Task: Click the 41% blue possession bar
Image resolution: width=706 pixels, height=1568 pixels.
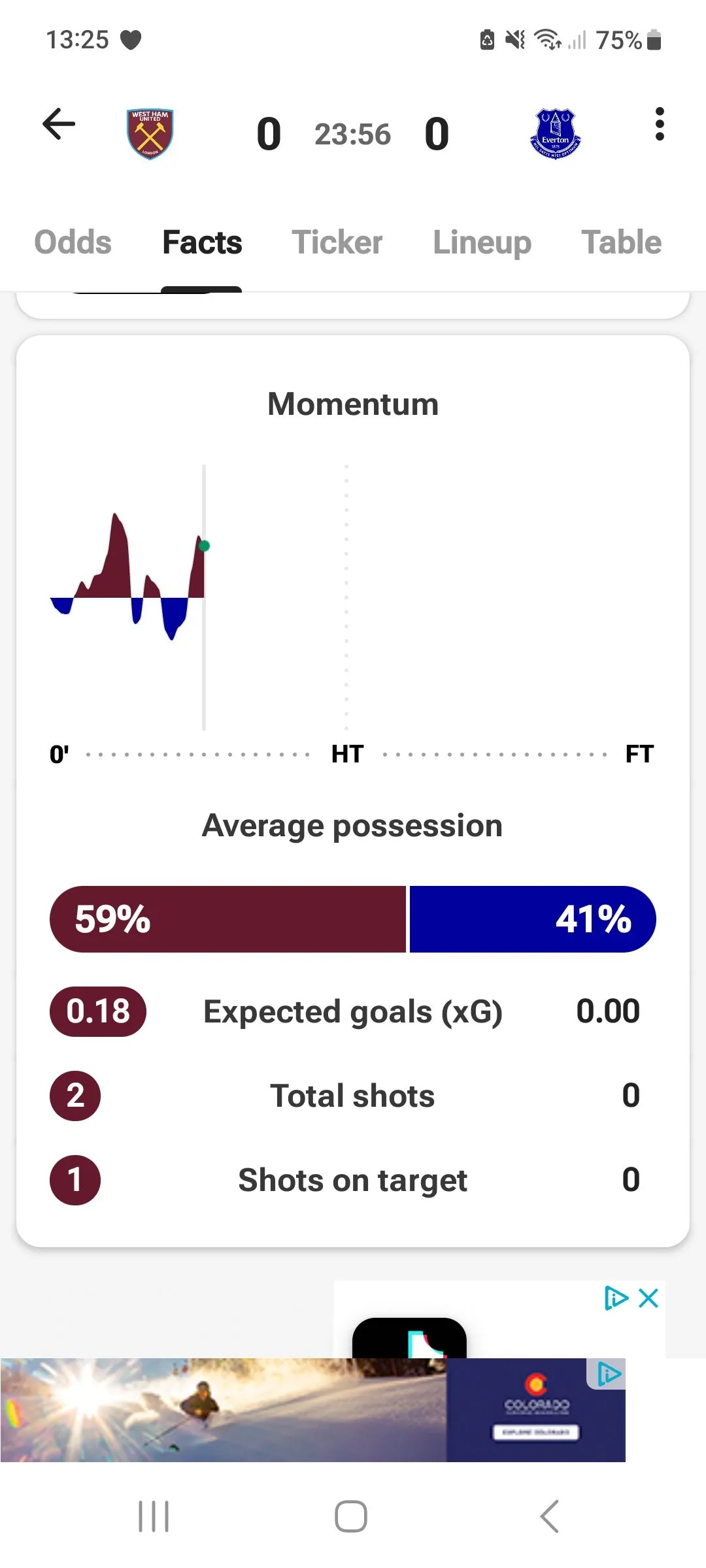Action: [x=533, y=919]
